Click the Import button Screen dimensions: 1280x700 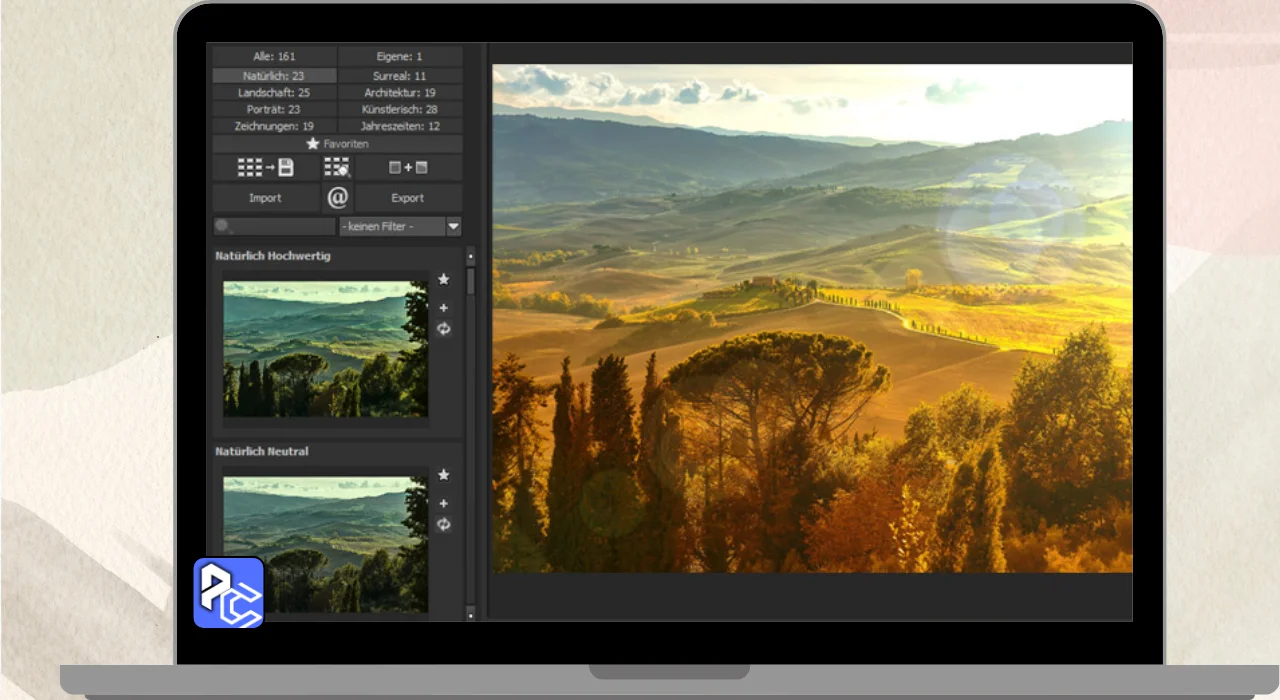[x=265, y=198]
